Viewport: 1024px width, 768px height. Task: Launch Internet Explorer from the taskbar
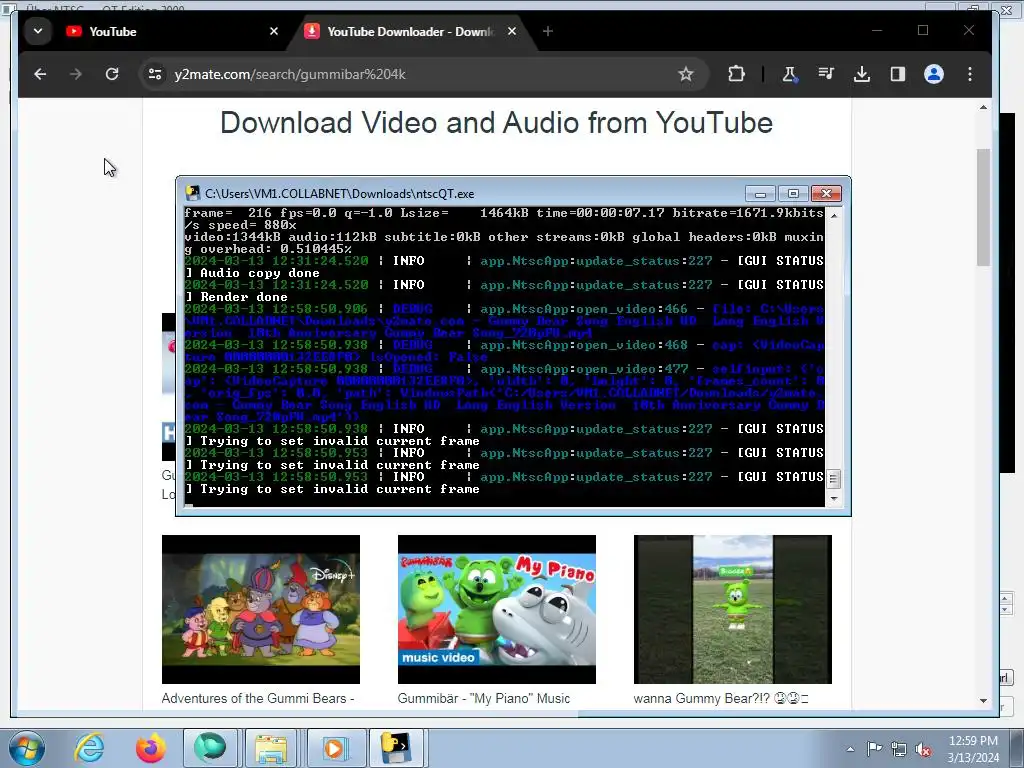click(x=89, y=748)
